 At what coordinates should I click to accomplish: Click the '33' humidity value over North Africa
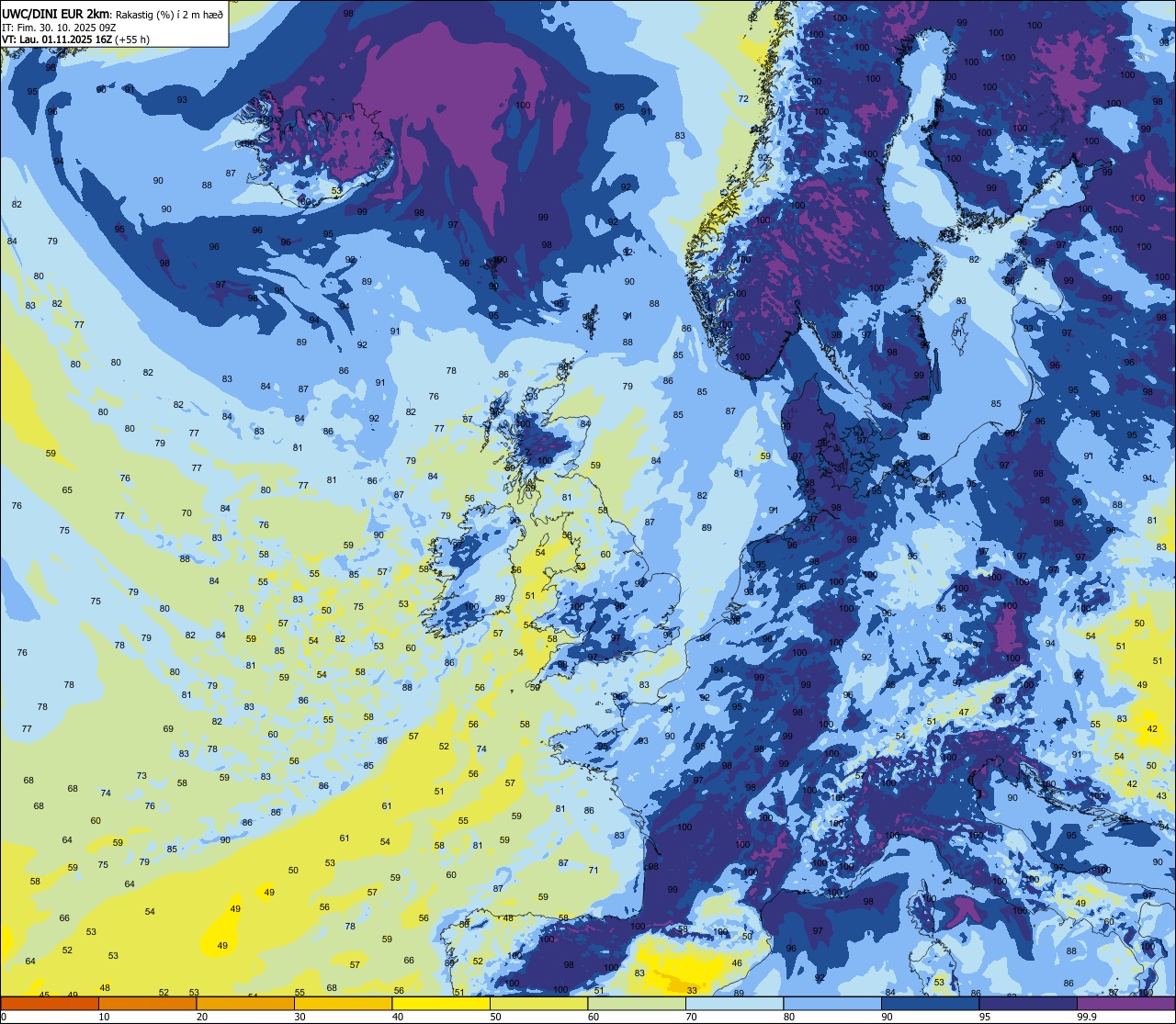click(691, 990)
